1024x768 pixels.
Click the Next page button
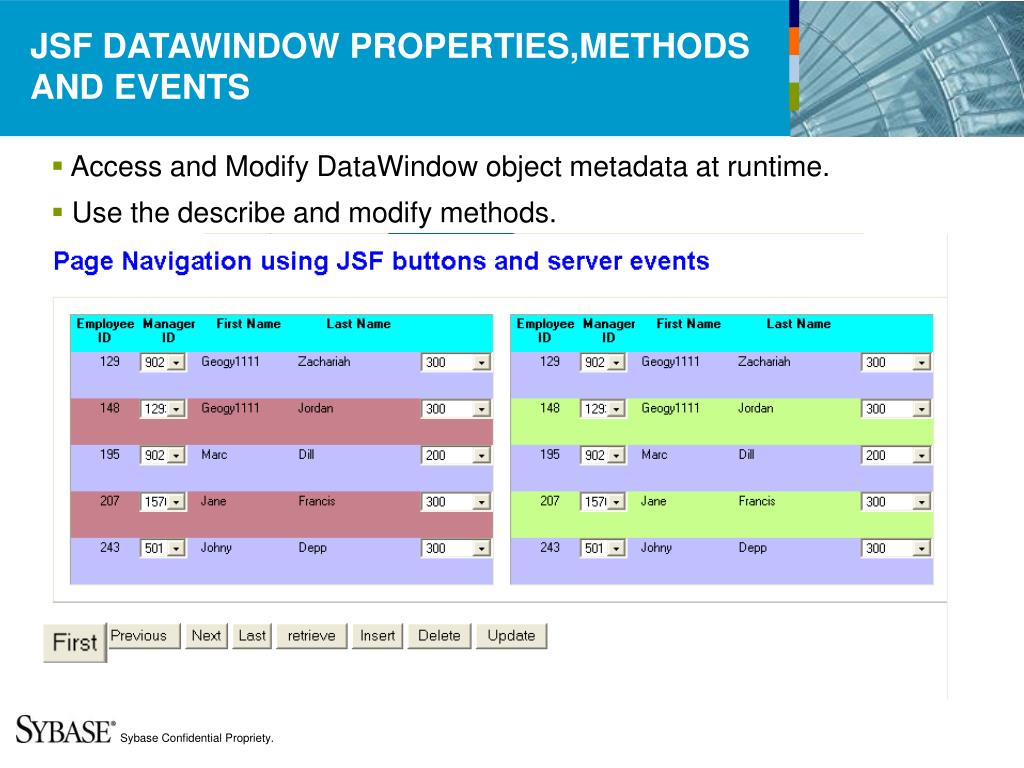click(x=206, y=635)
